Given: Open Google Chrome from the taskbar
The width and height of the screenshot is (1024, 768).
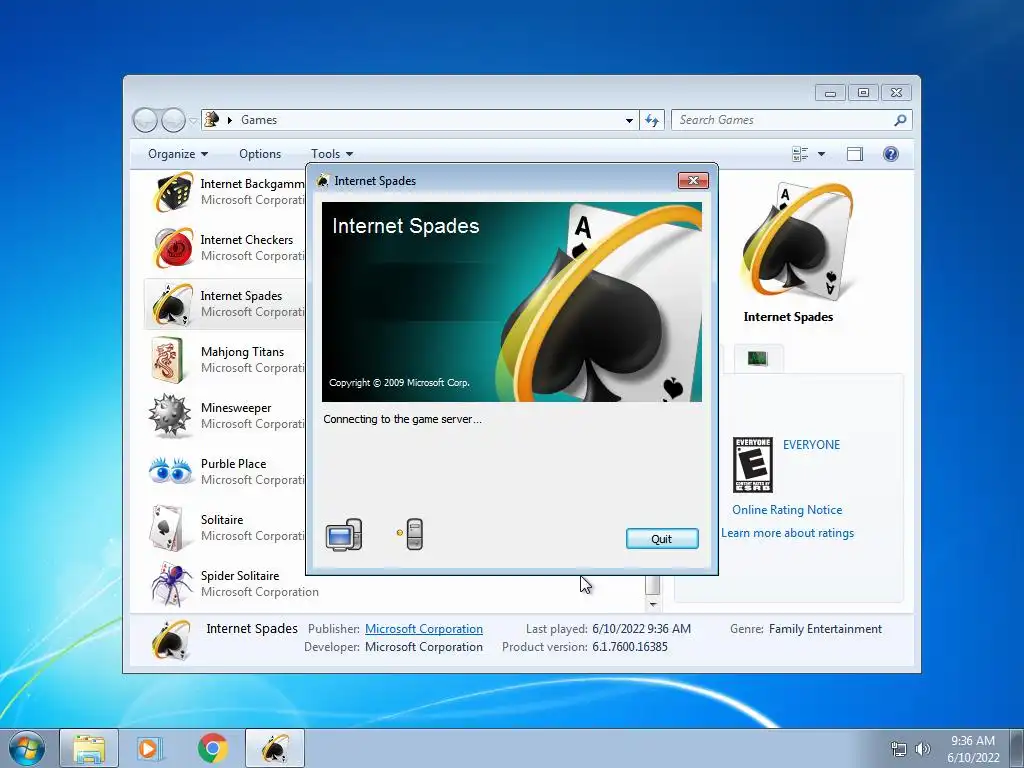Looking at the screenshot, I should [x=212, y=748].
